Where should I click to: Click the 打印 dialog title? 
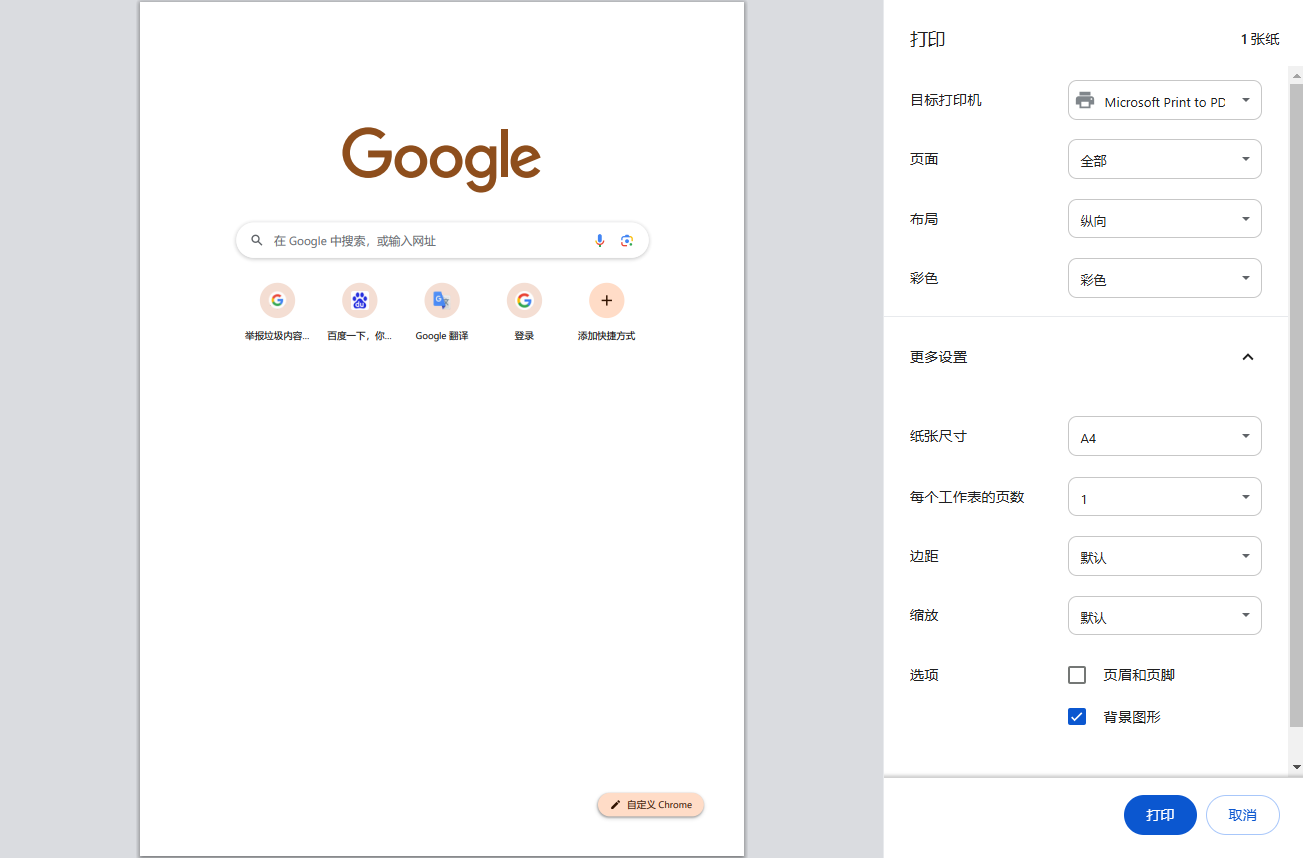[928, 39]
